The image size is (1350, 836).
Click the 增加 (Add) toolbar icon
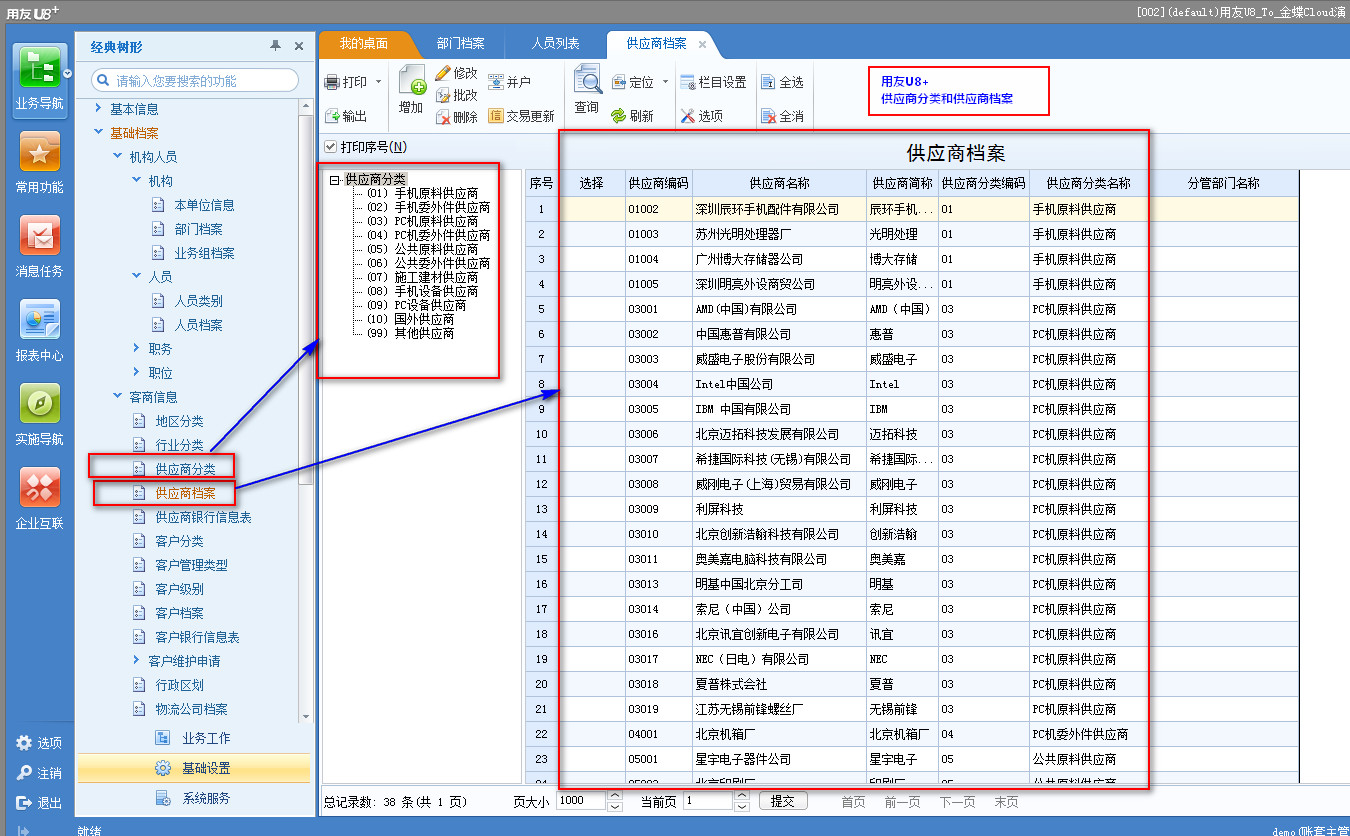[411, 82]
